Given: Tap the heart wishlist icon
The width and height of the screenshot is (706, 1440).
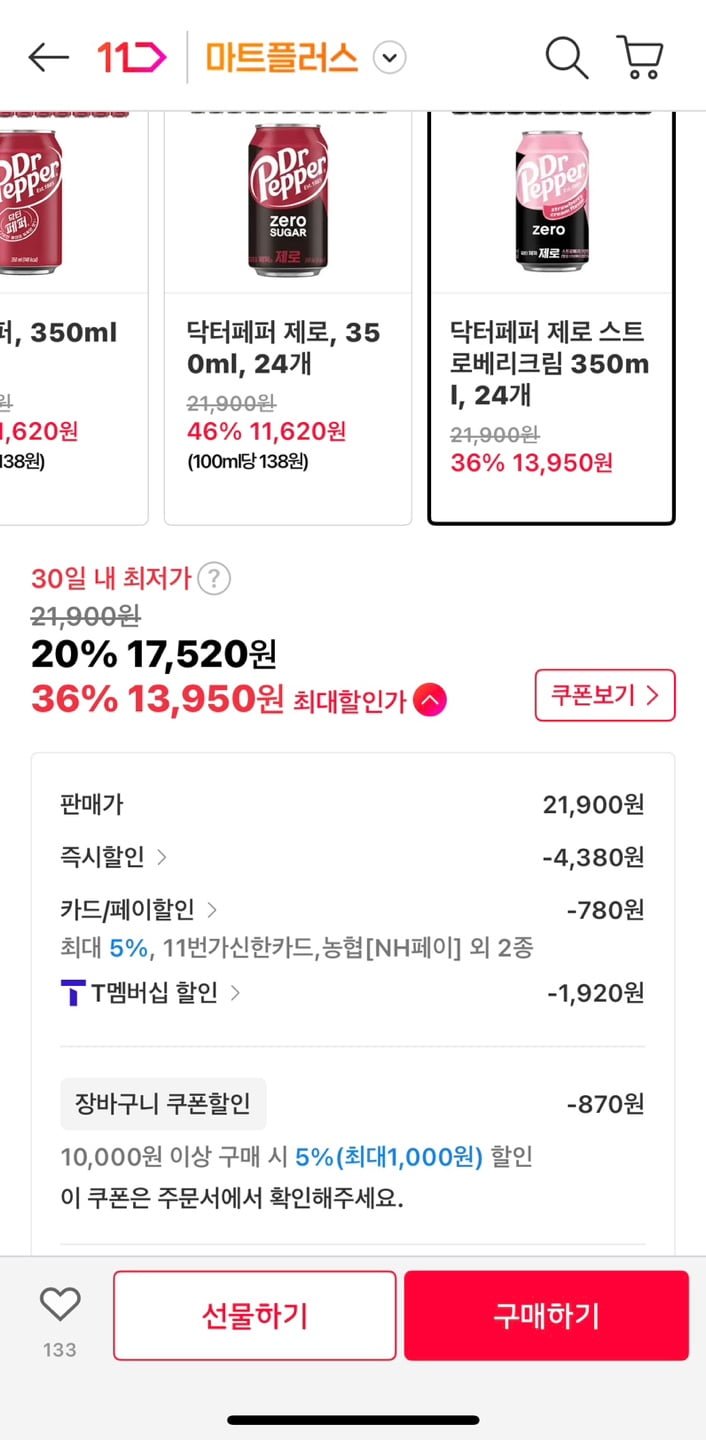Looking at the screenshot, I should (x=60, y=1304).
